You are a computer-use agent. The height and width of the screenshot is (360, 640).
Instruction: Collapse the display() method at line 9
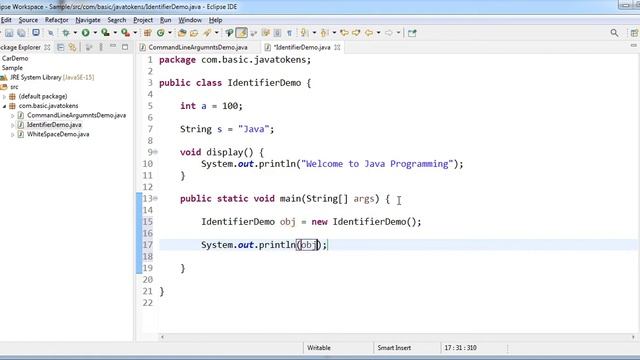[156, 152]
